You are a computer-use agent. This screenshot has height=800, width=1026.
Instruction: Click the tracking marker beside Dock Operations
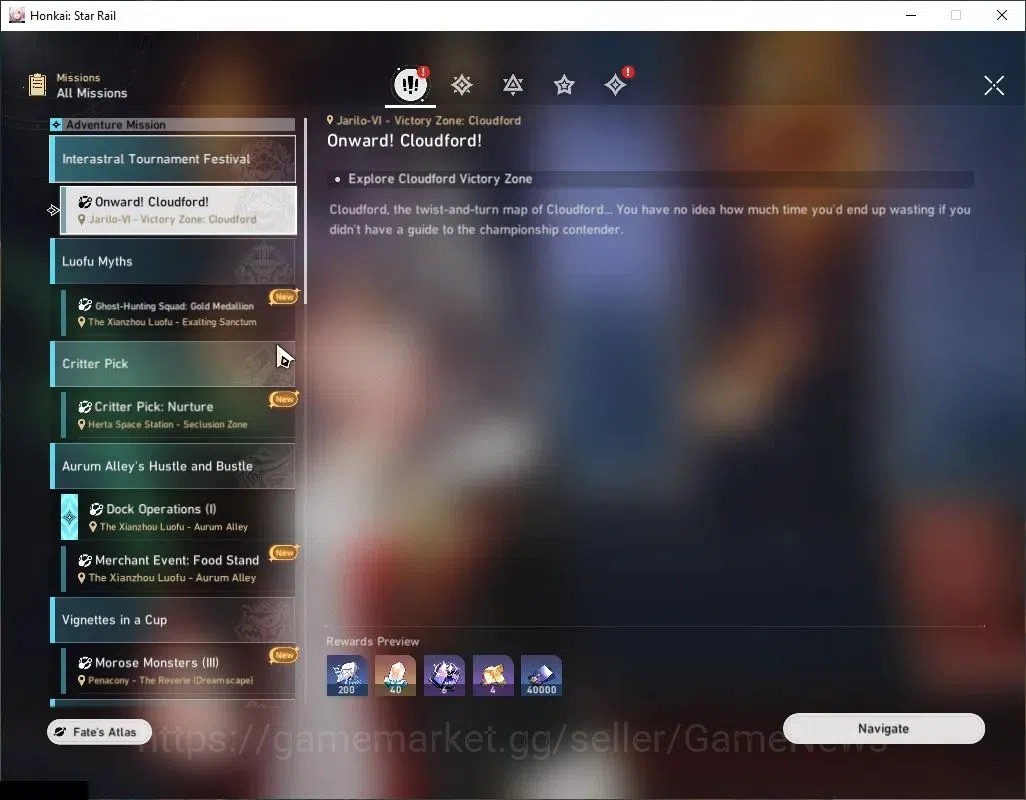pos(69,517)
